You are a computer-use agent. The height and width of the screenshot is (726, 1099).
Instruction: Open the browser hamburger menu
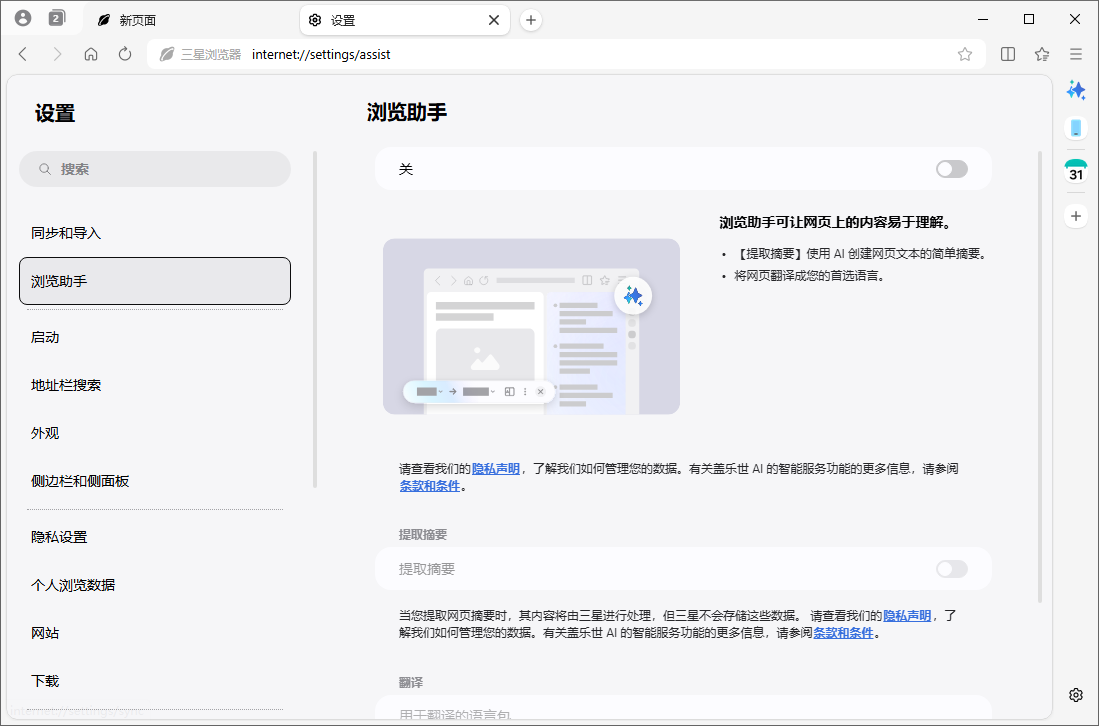[1075, 55]
